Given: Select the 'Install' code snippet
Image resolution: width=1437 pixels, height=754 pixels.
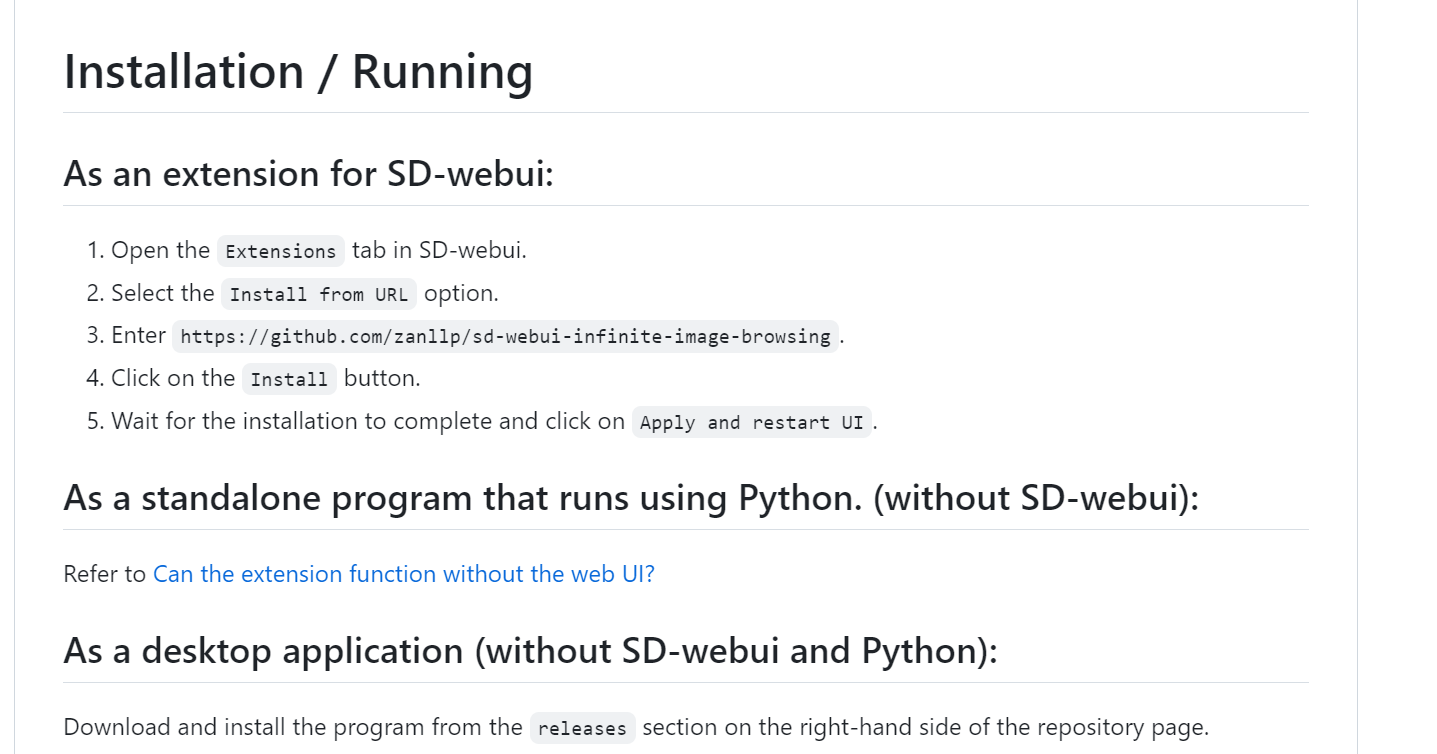Looking at the screenshot, I should pyautogui.click(x=288, y=379).
